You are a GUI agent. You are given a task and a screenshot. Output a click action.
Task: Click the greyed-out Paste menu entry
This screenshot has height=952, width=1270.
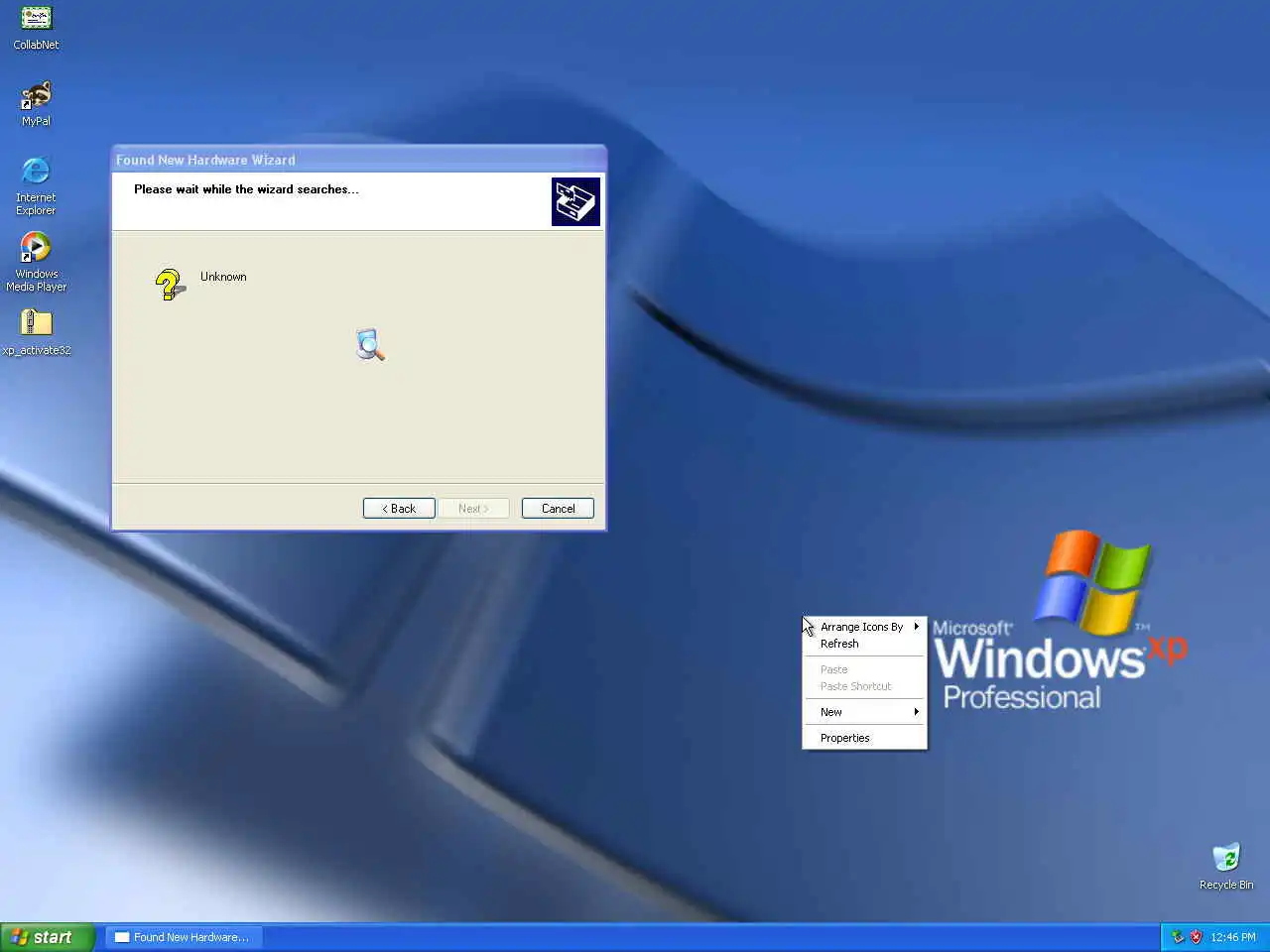[864, 669]
